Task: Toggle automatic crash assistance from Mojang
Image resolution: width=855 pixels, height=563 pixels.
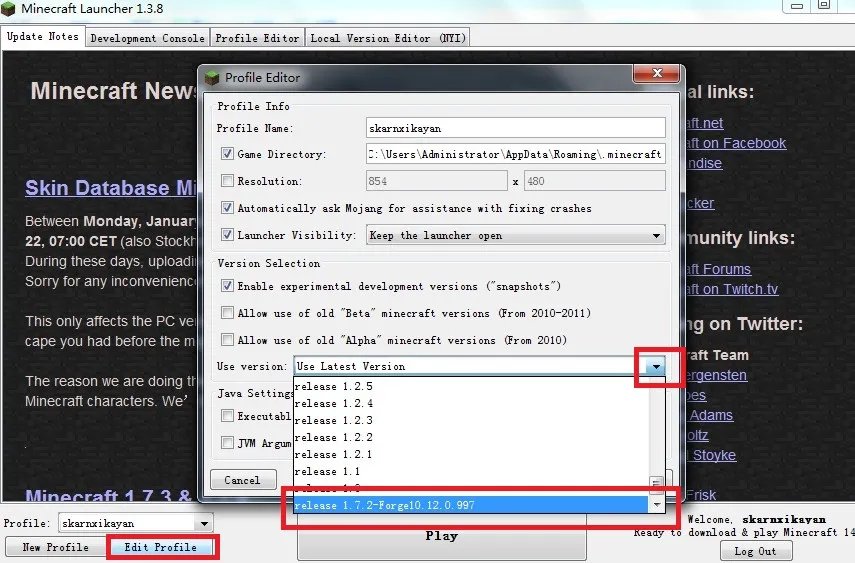Action: point(227,208)
